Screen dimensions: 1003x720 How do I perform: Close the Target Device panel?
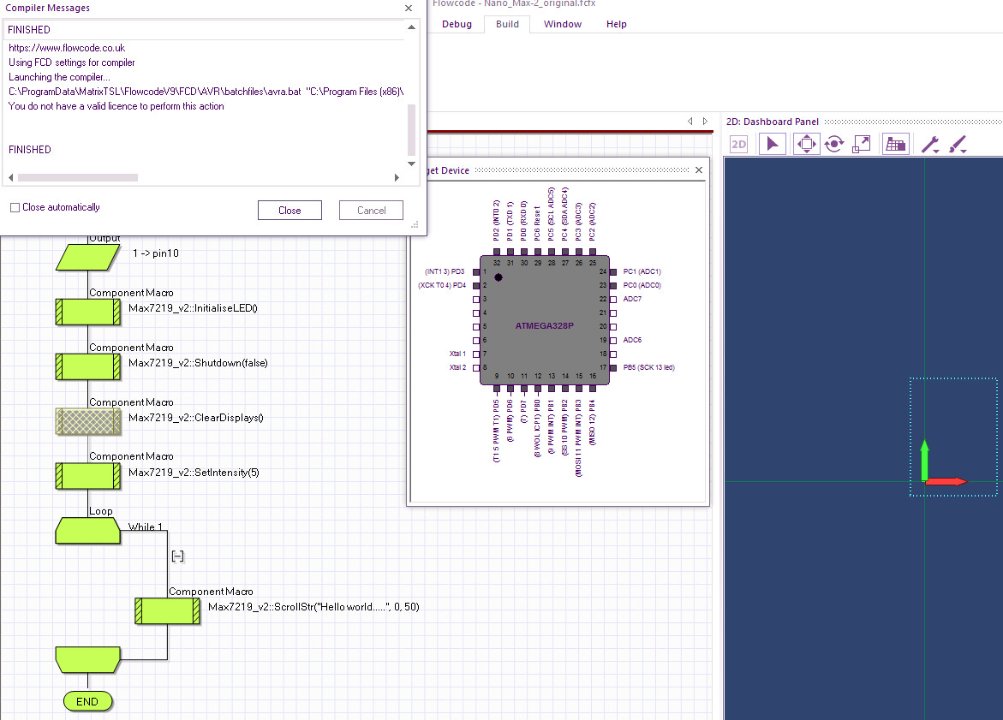[x=699, y=170]
